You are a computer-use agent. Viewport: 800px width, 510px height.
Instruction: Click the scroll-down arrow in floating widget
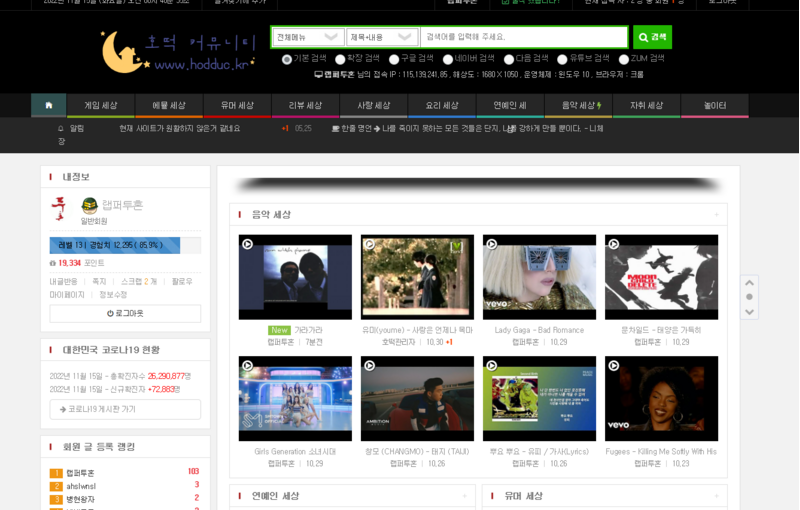point(749,311)
